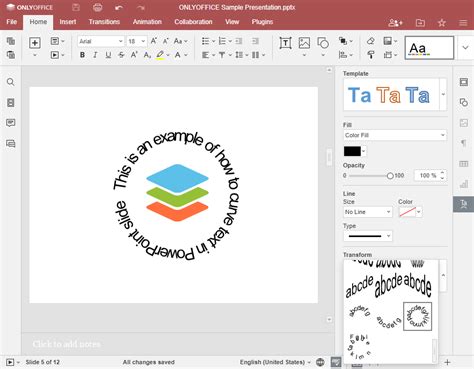This screenshot has height=369, width=474.
Task: Open the start slideshow dropdown
Action: 63,55
